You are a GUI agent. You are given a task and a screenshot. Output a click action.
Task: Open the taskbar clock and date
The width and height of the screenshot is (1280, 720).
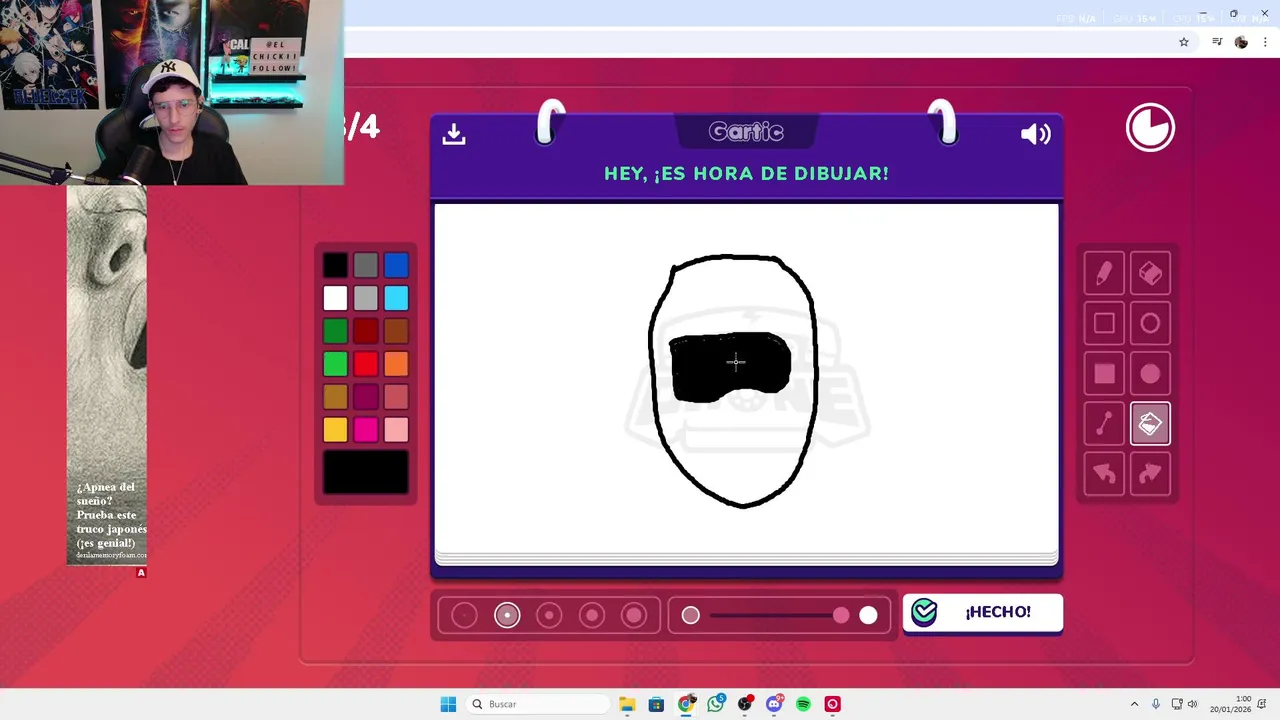1230,704
